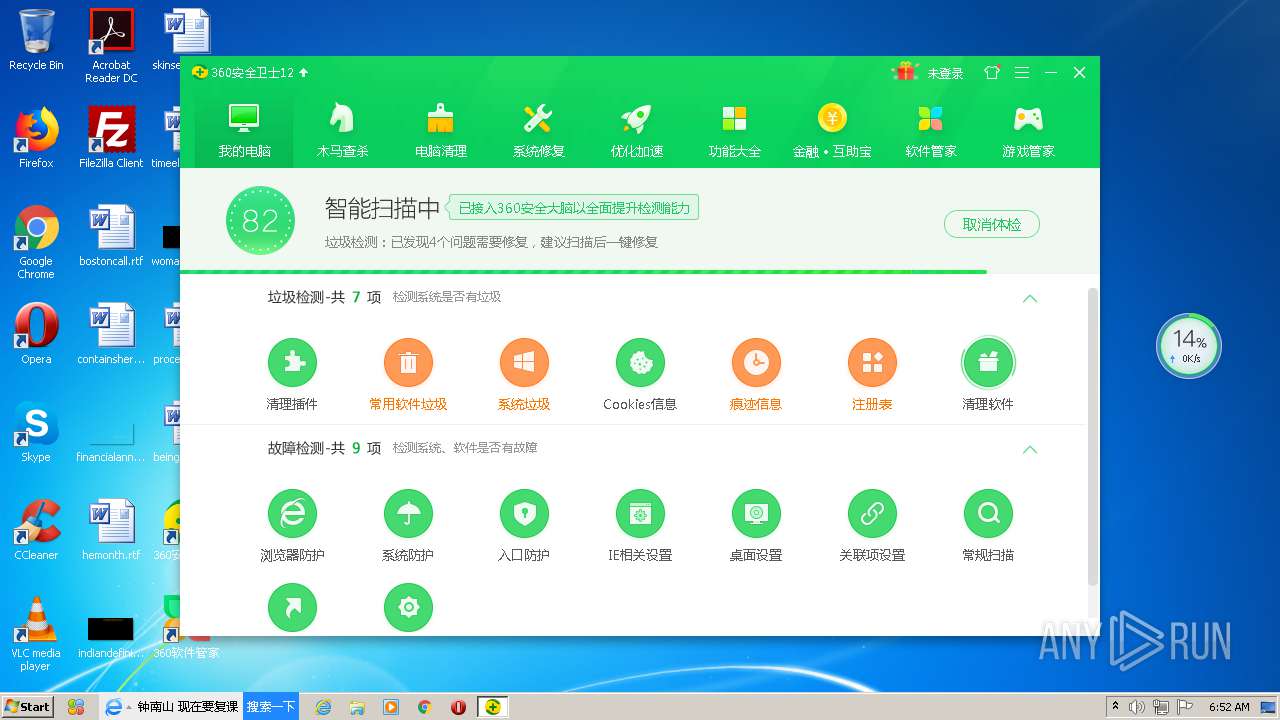
Task: Click 未登录 login link
Action: click(945, 73)
